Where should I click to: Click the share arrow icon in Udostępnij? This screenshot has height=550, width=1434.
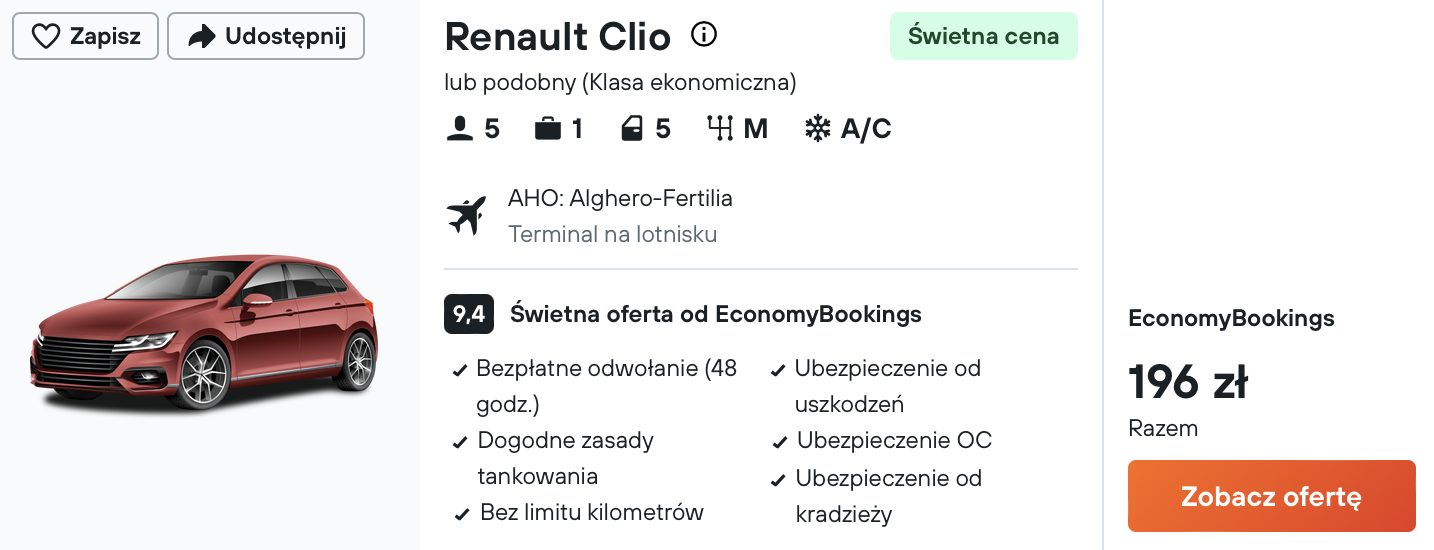[202, 37]
